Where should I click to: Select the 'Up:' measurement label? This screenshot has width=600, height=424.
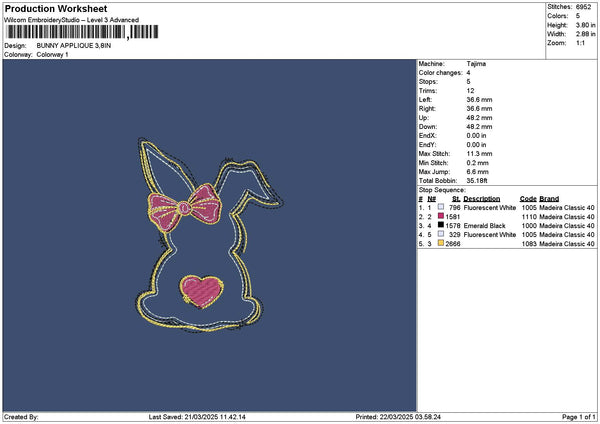tap(424, 118)
